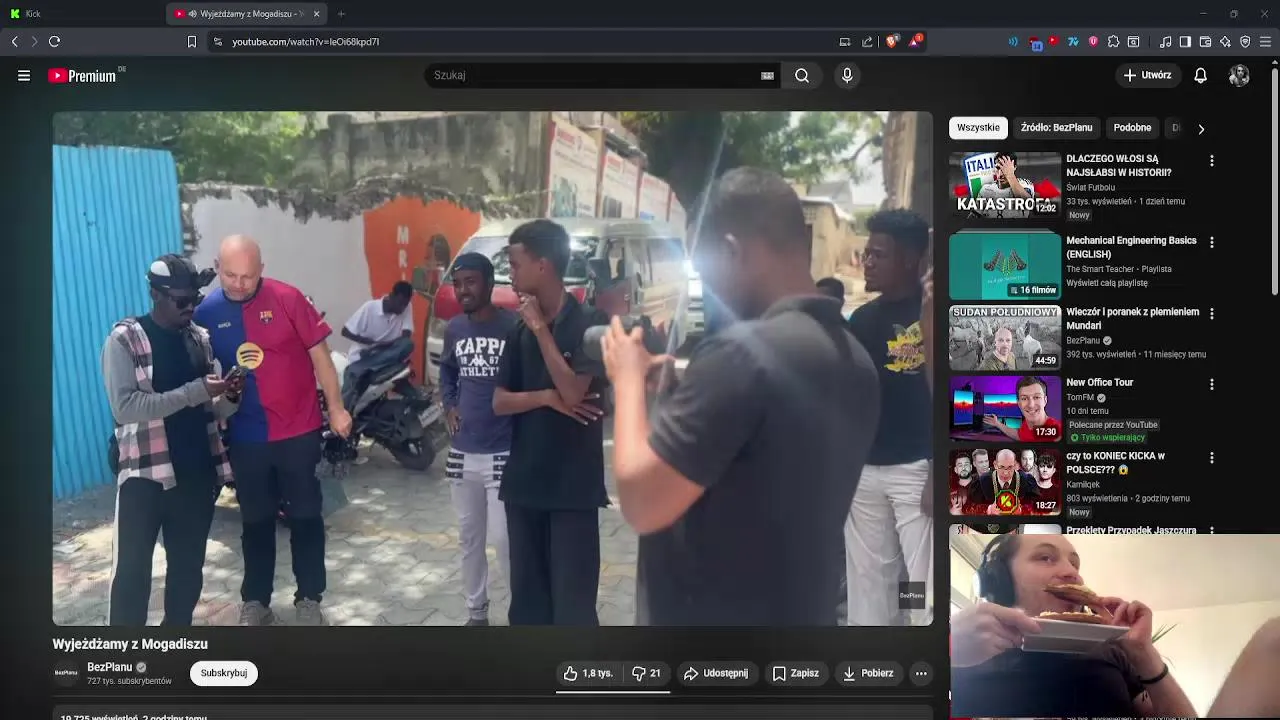Screen dimensions: 1280x720
Task: Open Leo AI sparkle icon
Action: 1225,41
